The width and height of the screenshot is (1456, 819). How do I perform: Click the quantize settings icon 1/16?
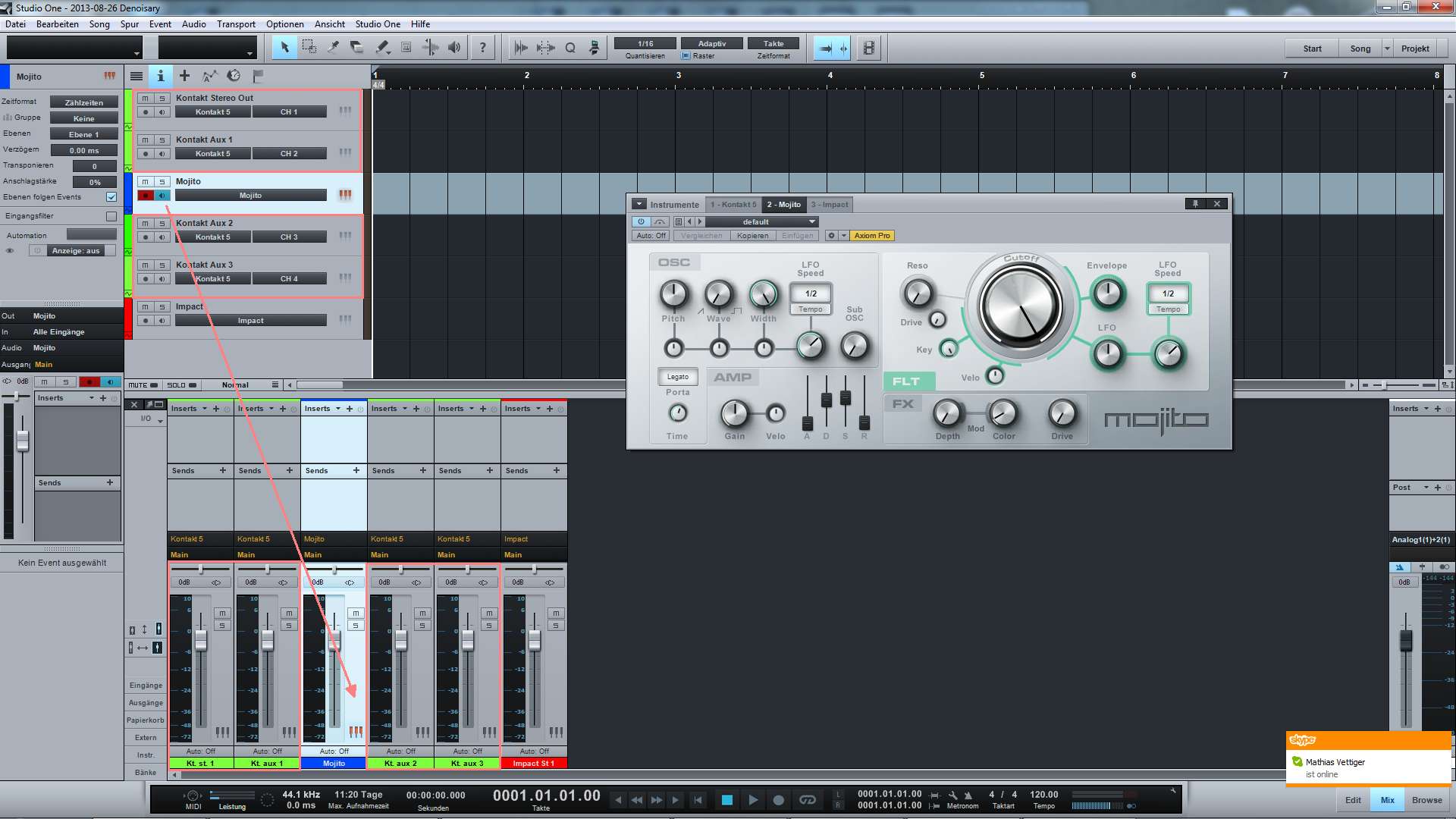644,43
